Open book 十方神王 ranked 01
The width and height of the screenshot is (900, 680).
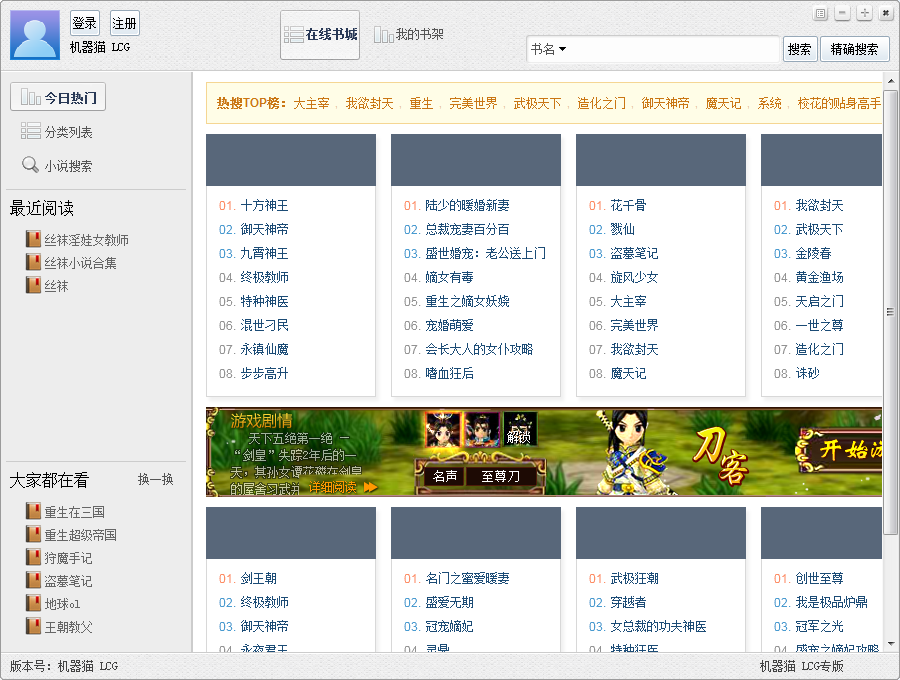tap(264, 205)
